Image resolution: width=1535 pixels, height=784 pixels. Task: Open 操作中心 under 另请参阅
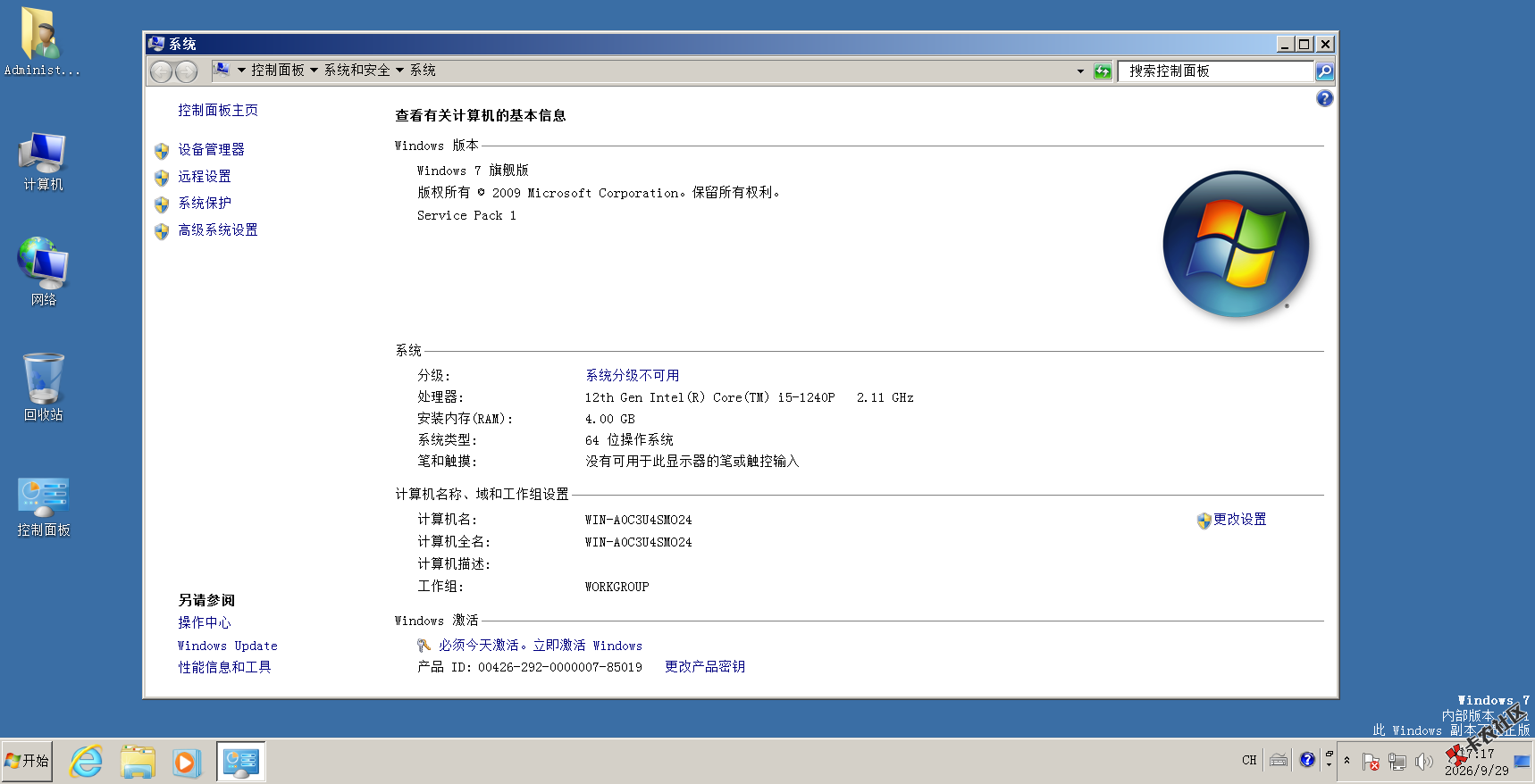[x=204, y=623]
